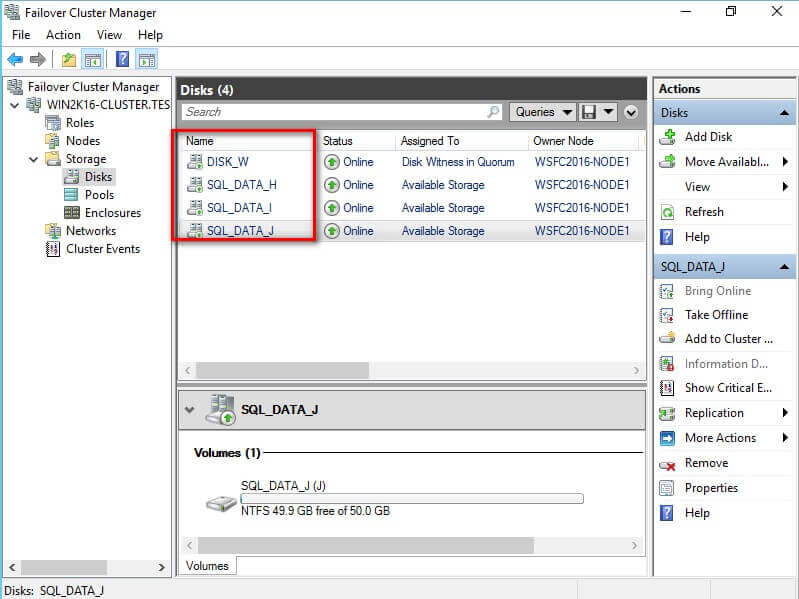Select the Networks node in tree
Screen dimensions: 799x599
click(91, 231)
